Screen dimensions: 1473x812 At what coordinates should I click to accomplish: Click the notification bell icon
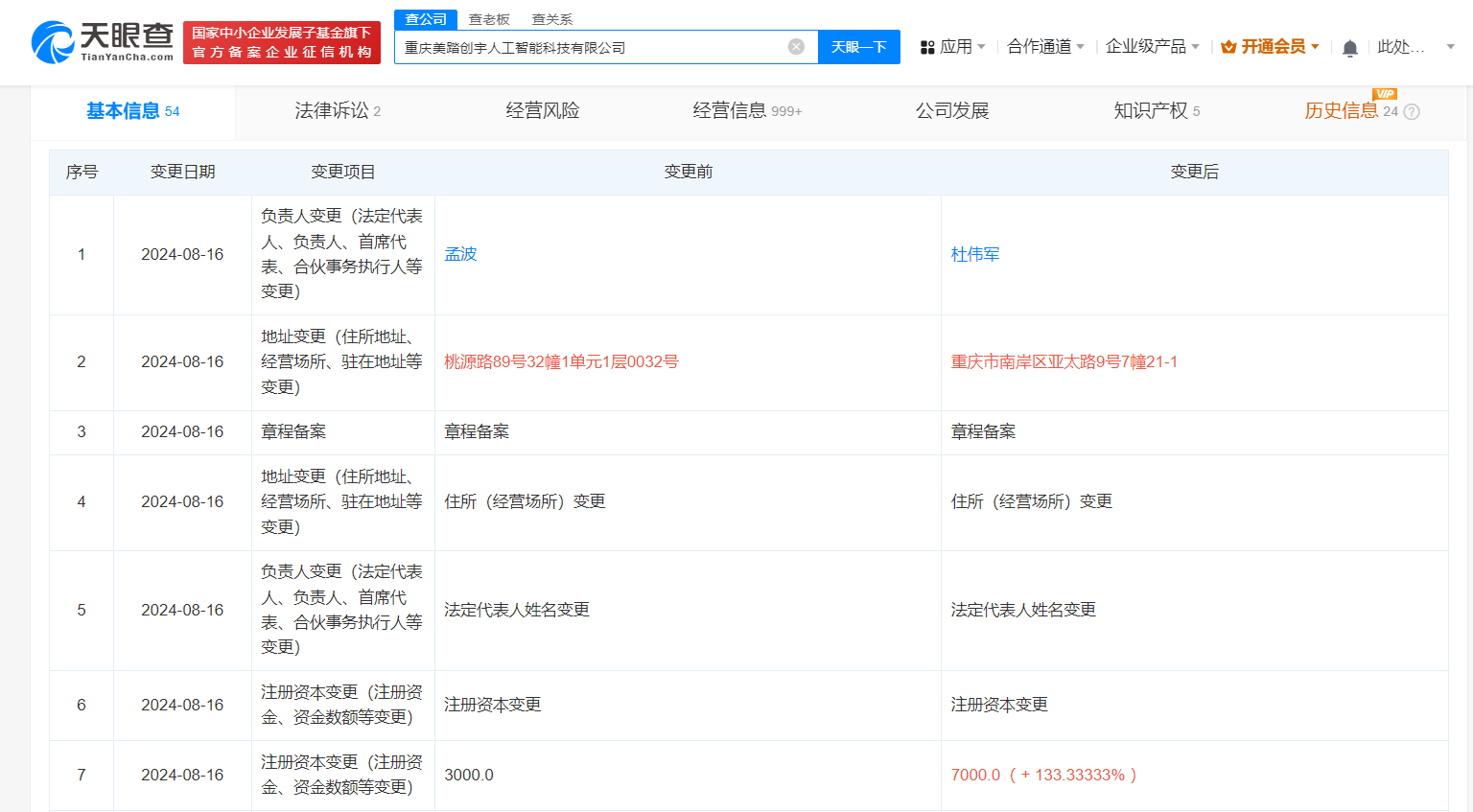[1350, 46]
